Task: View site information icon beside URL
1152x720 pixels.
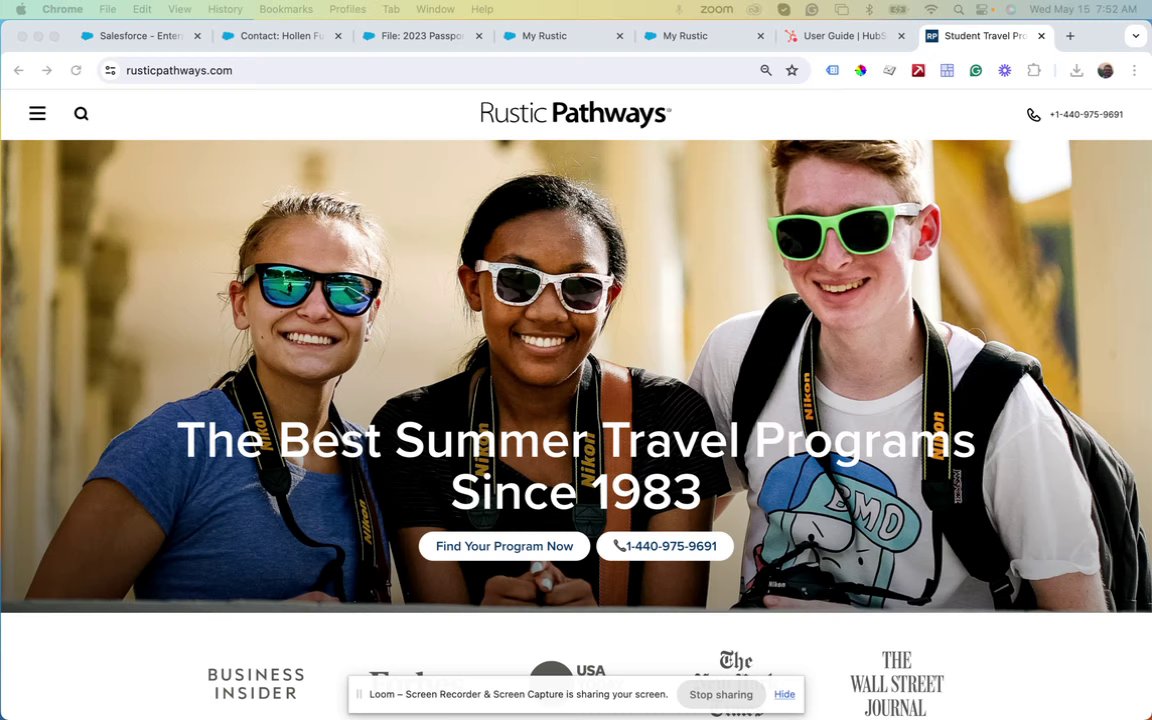Action: click(110, 71)
